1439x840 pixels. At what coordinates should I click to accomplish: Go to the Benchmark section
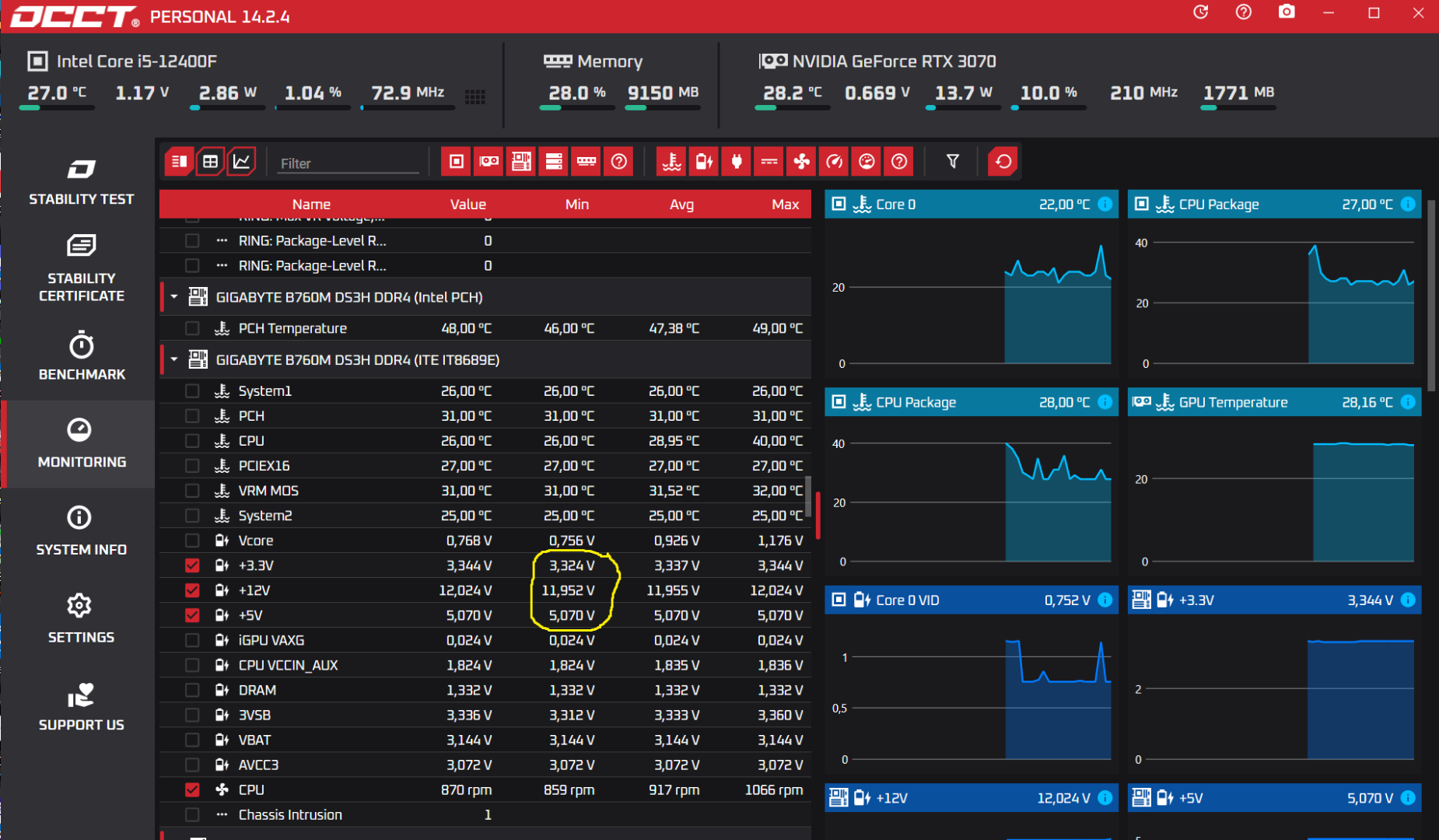point(81,356)
